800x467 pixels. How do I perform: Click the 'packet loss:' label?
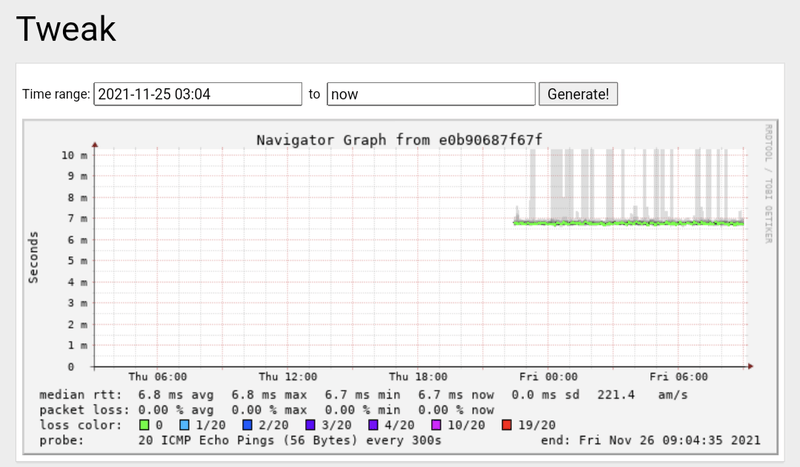click(85, 410)
